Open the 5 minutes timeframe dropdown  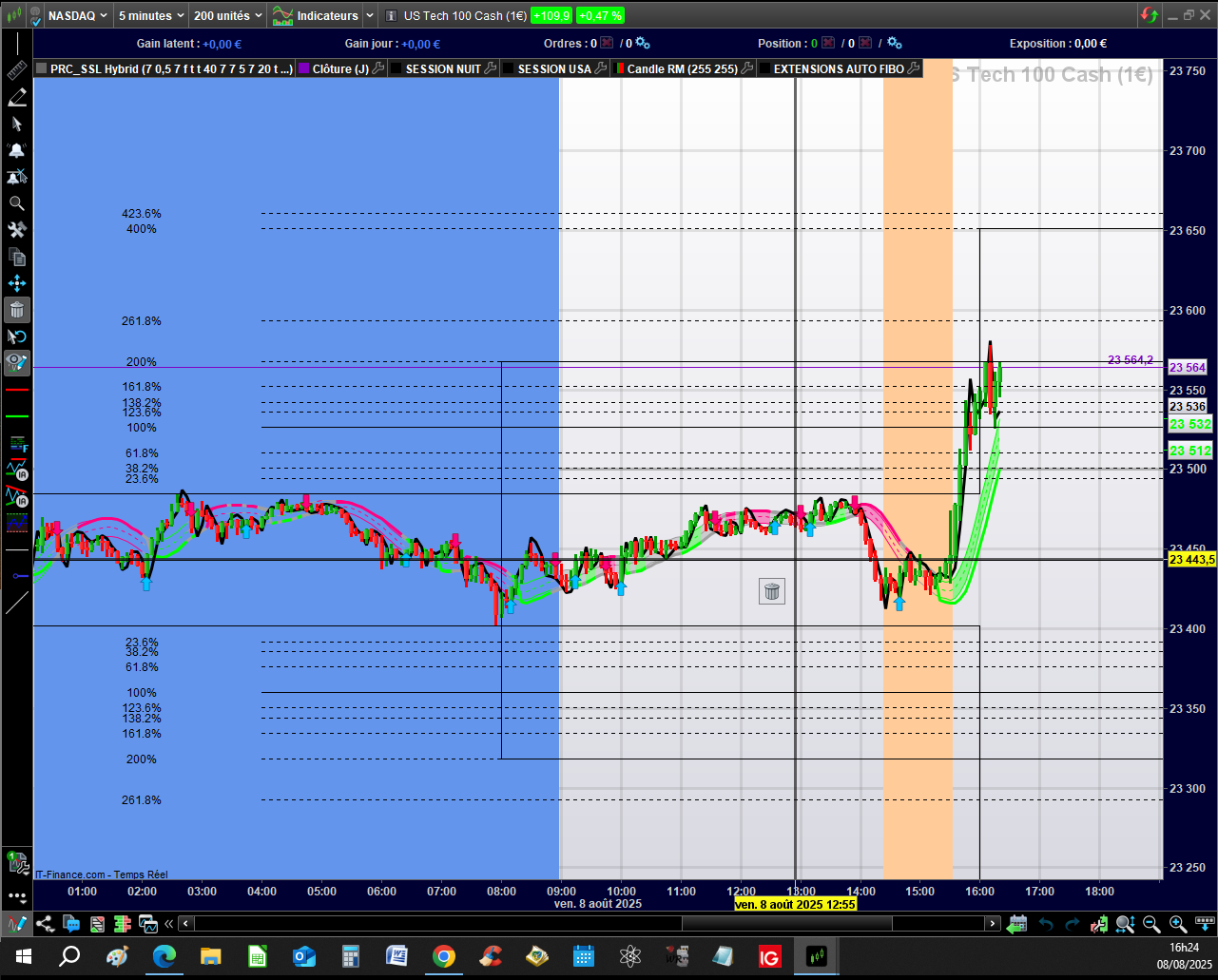(x=151, y=15)
